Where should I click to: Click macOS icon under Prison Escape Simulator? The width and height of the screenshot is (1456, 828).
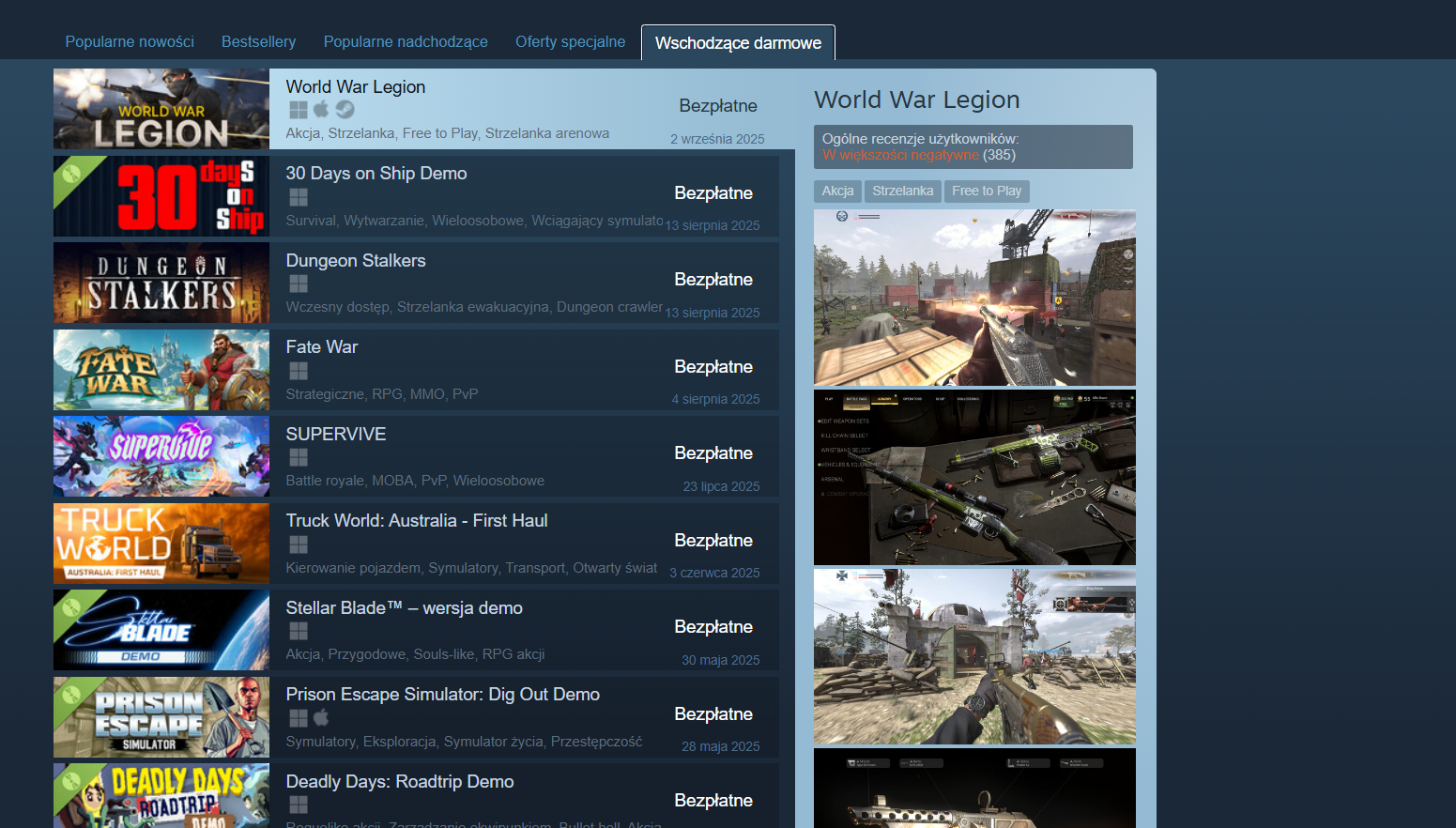[321, 718]
